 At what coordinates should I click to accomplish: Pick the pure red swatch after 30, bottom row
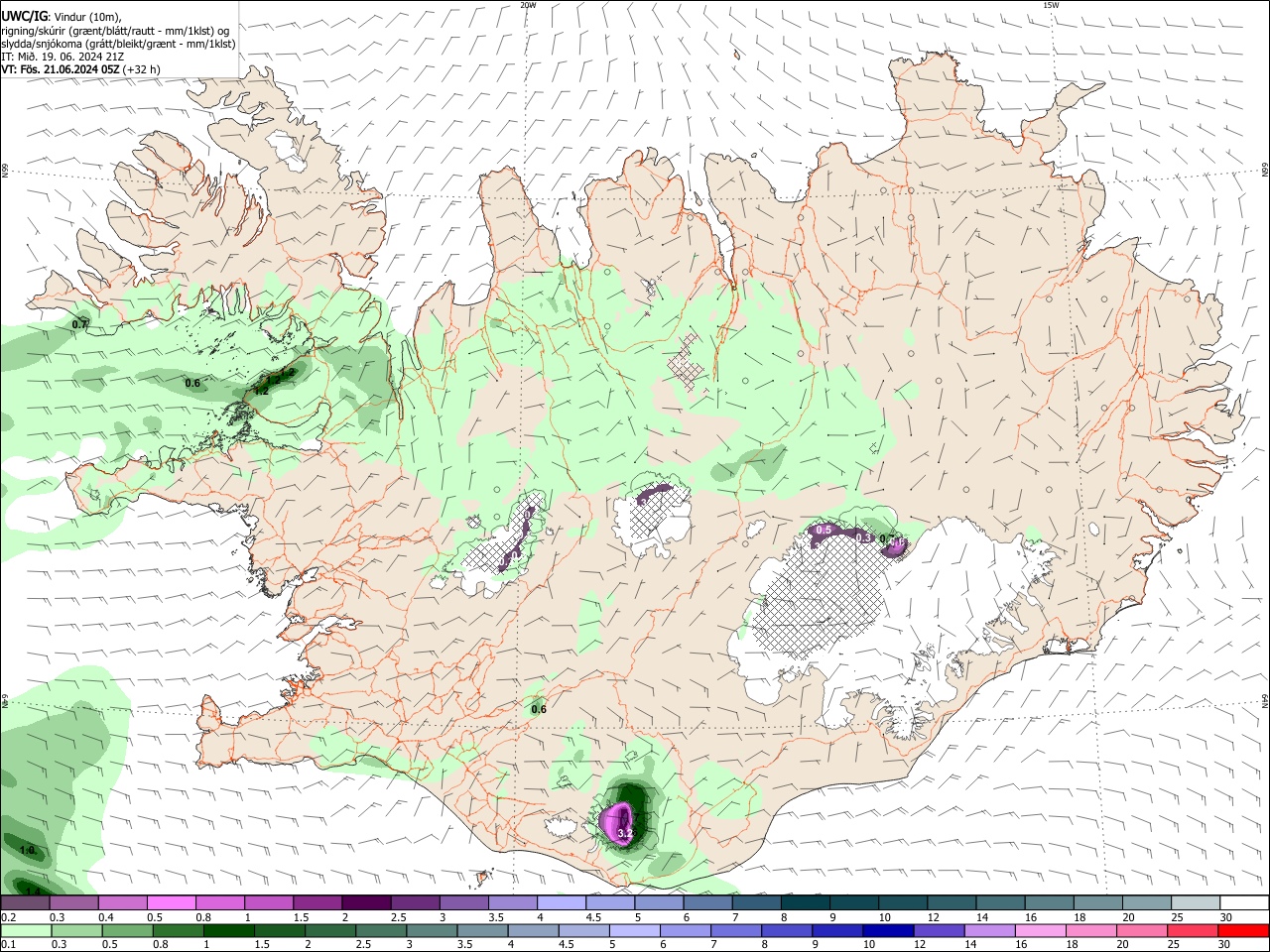[1244, 930]
